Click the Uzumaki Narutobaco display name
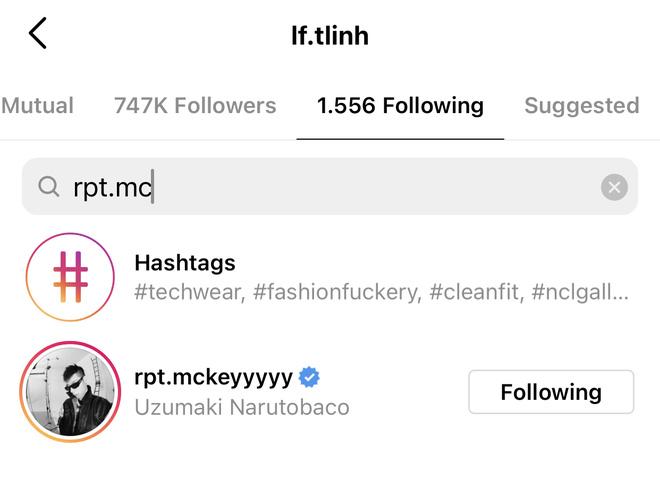This screenshot has width=660, height=488. click(x=241, y=407)
